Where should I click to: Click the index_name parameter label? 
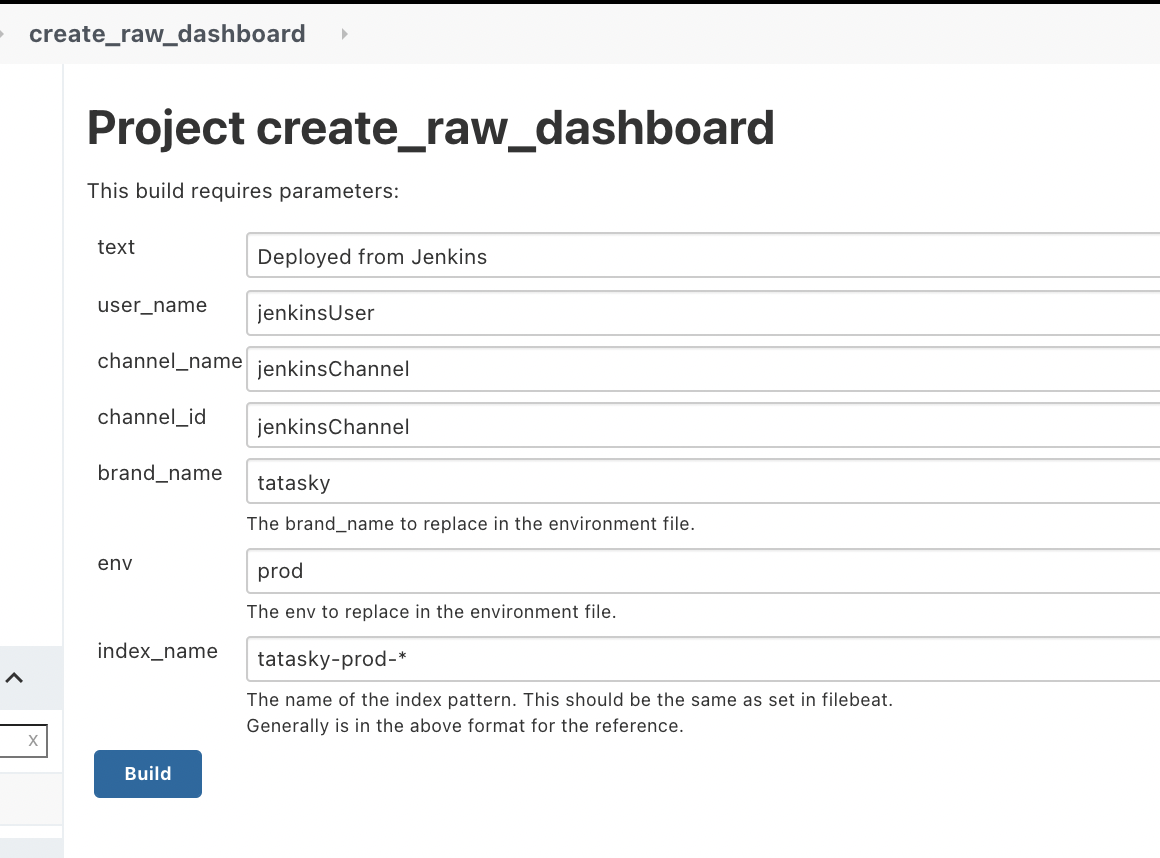coord(157,651)
